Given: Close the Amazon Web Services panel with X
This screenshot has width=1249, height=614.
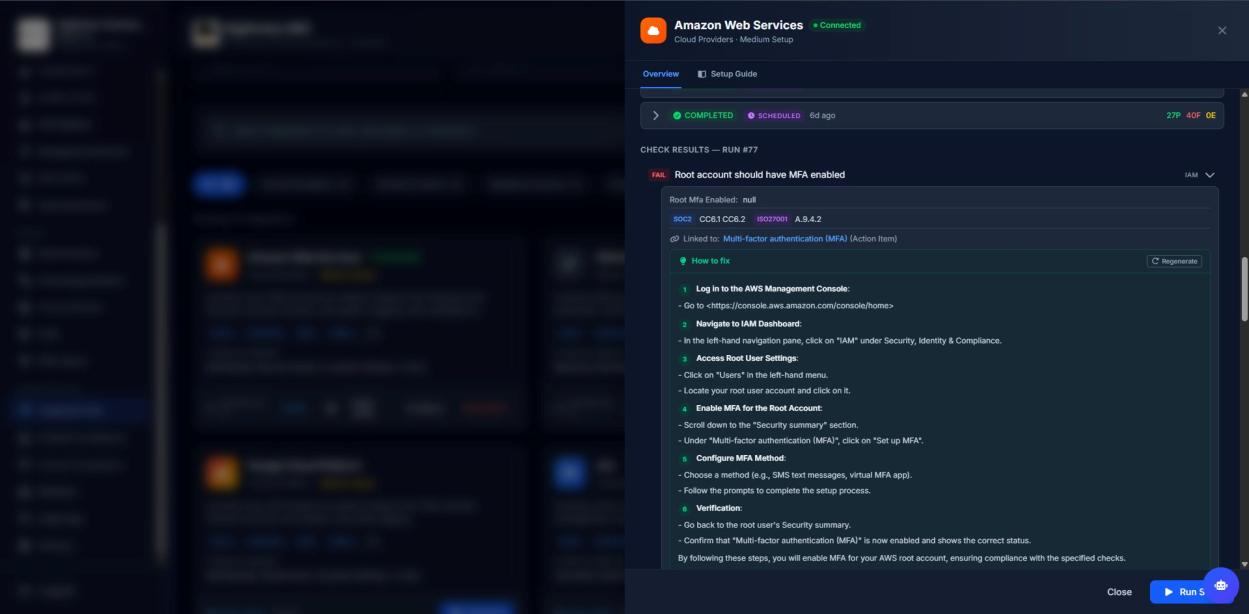Looking at the screenshot, I should [1222, 31].
